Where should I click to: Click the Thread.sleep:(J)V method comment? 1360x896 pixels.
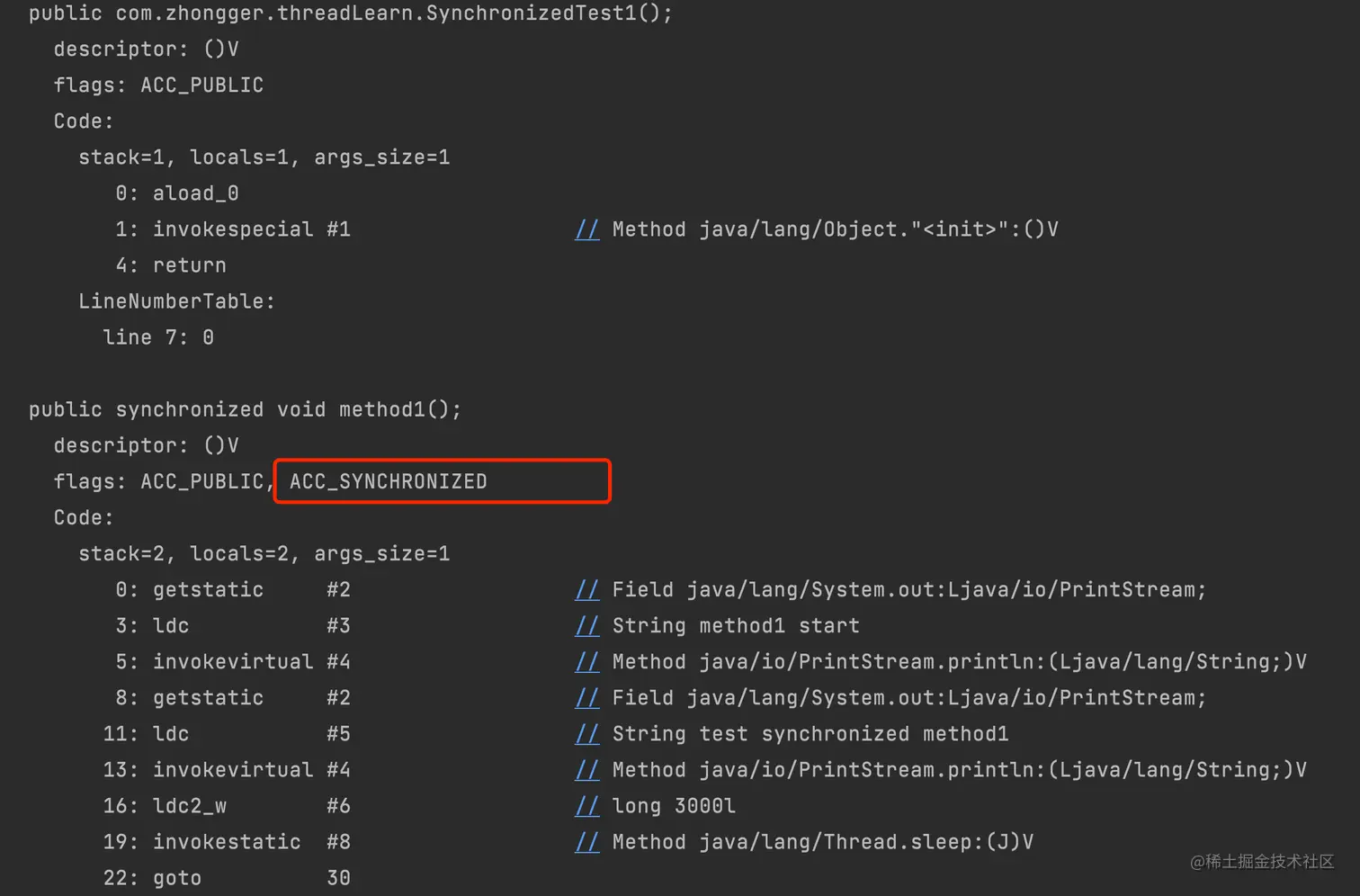804,841
